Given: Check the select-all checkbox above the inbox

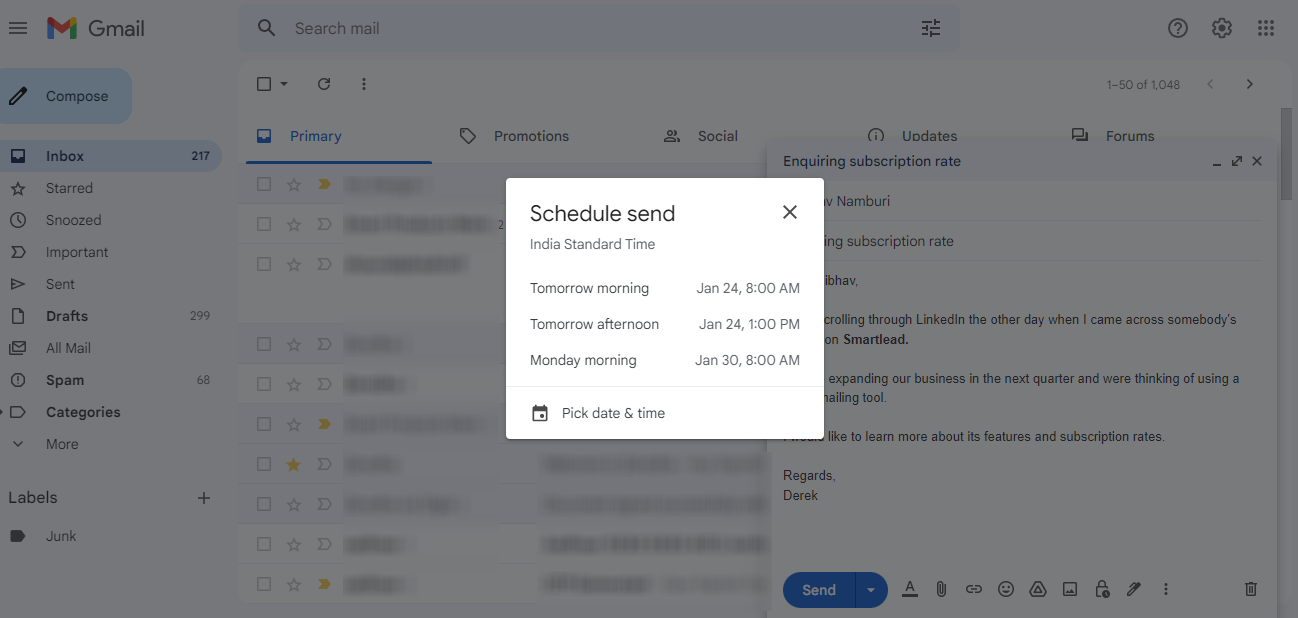Looking at the screenshot, I should point(263,84).
